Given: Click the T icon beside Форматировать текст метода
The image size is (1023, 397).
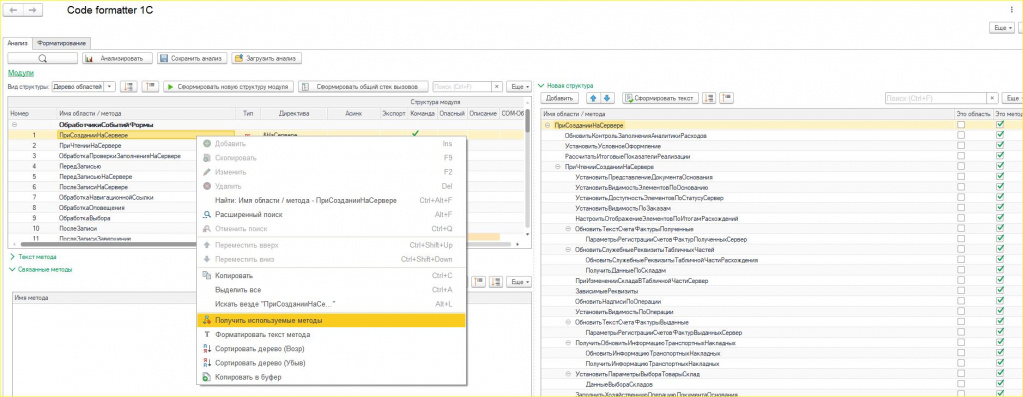Looking at the screenshot, I should 207,334.
